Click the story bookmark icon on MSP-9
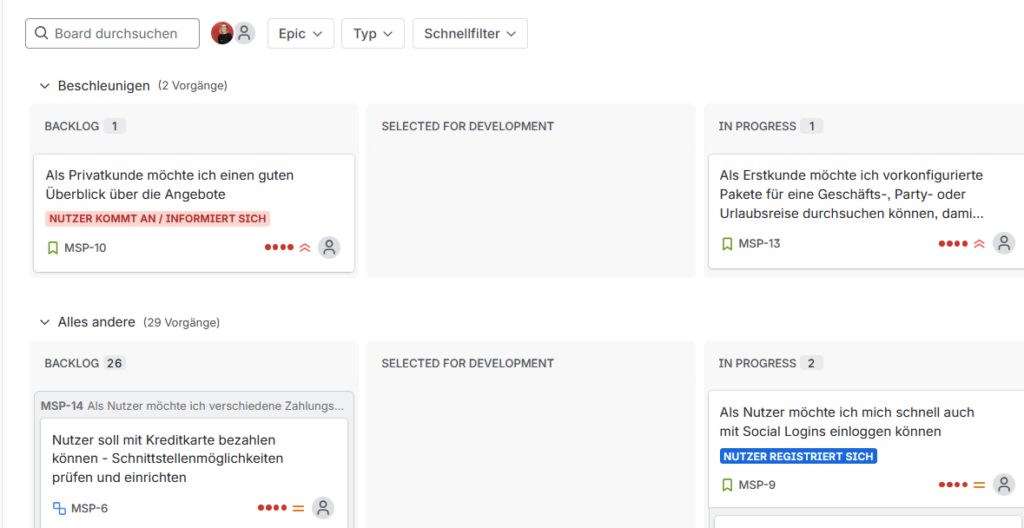 click(x=727, y=485)
